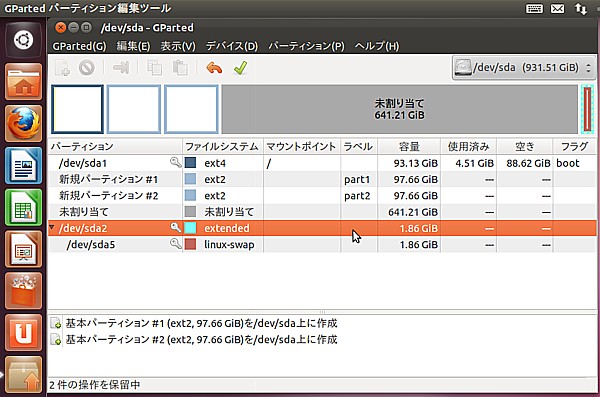The image size is (600, 397).
Task: Open the ヘルプ(H) menu
Action: [377, 46]
